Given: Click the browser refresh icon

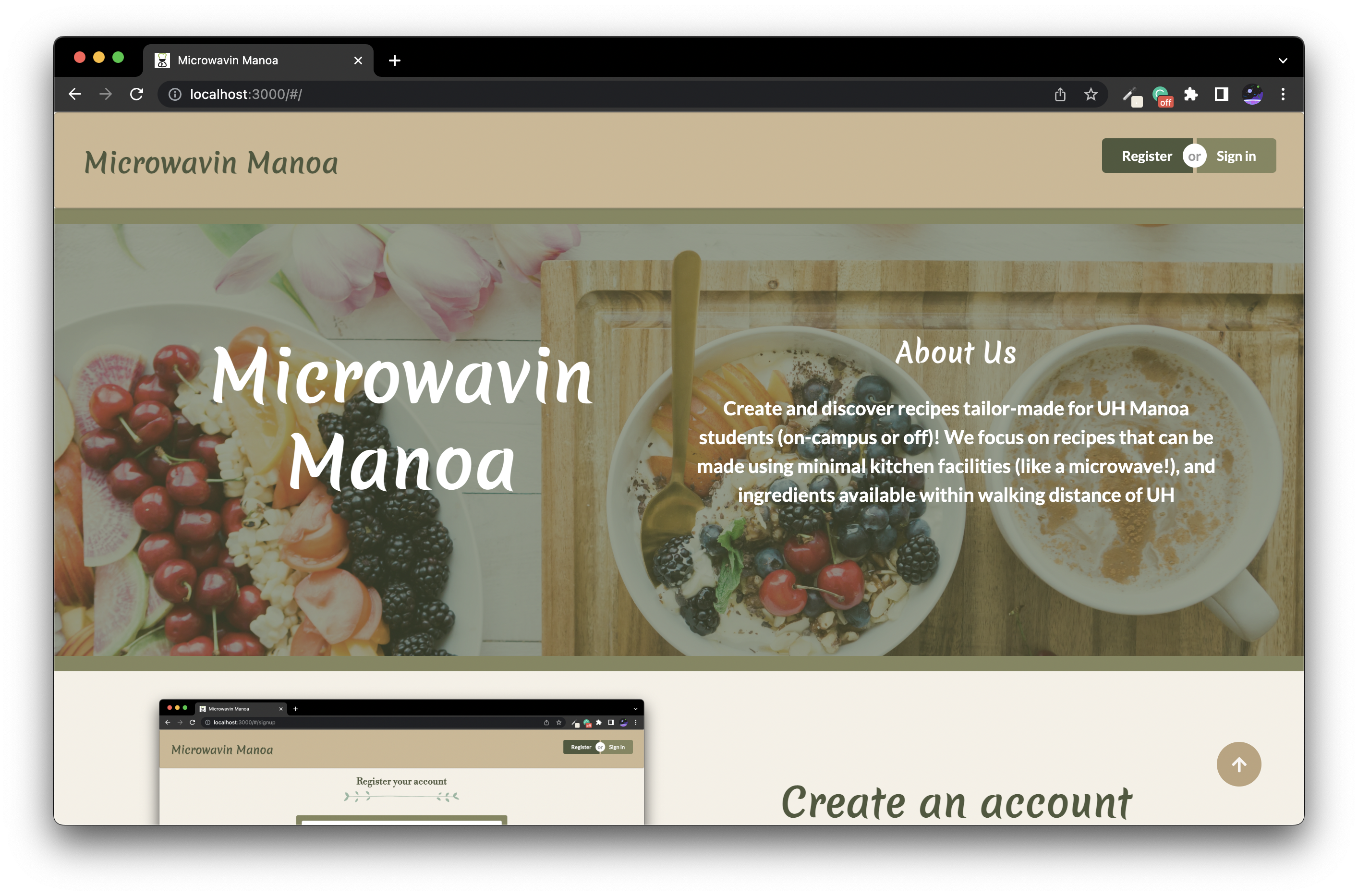Looking at the screenshot, I should coord(139,93).
